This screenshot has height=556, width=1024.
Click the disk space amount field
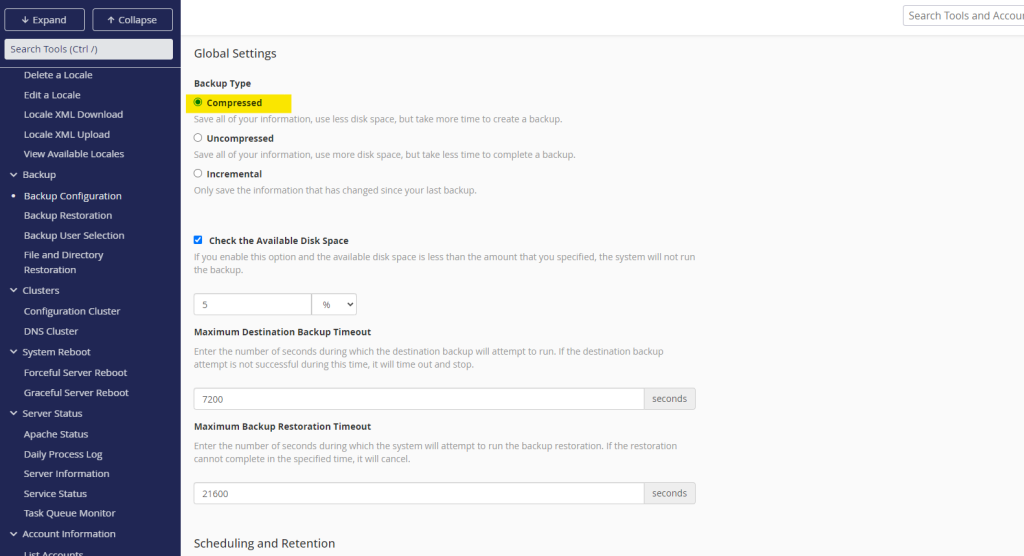point(252,305)
